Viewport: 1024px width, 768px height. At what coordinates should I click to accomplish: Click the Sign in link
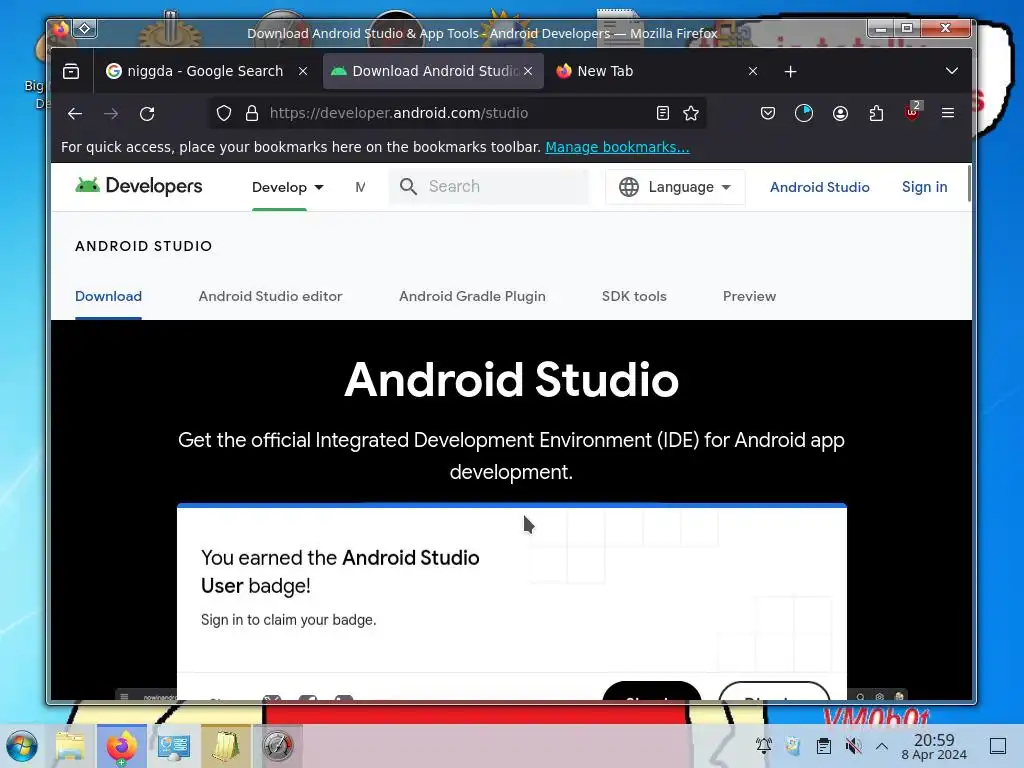click(x=924, y=187)
